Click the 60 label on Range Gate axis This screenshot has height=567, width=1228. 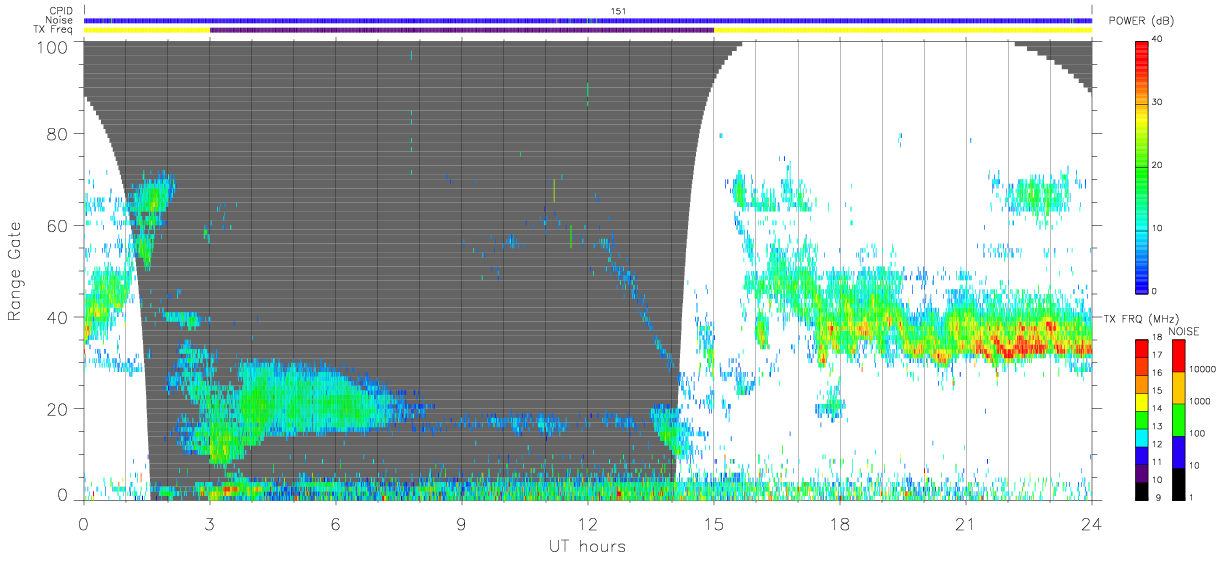57,226
